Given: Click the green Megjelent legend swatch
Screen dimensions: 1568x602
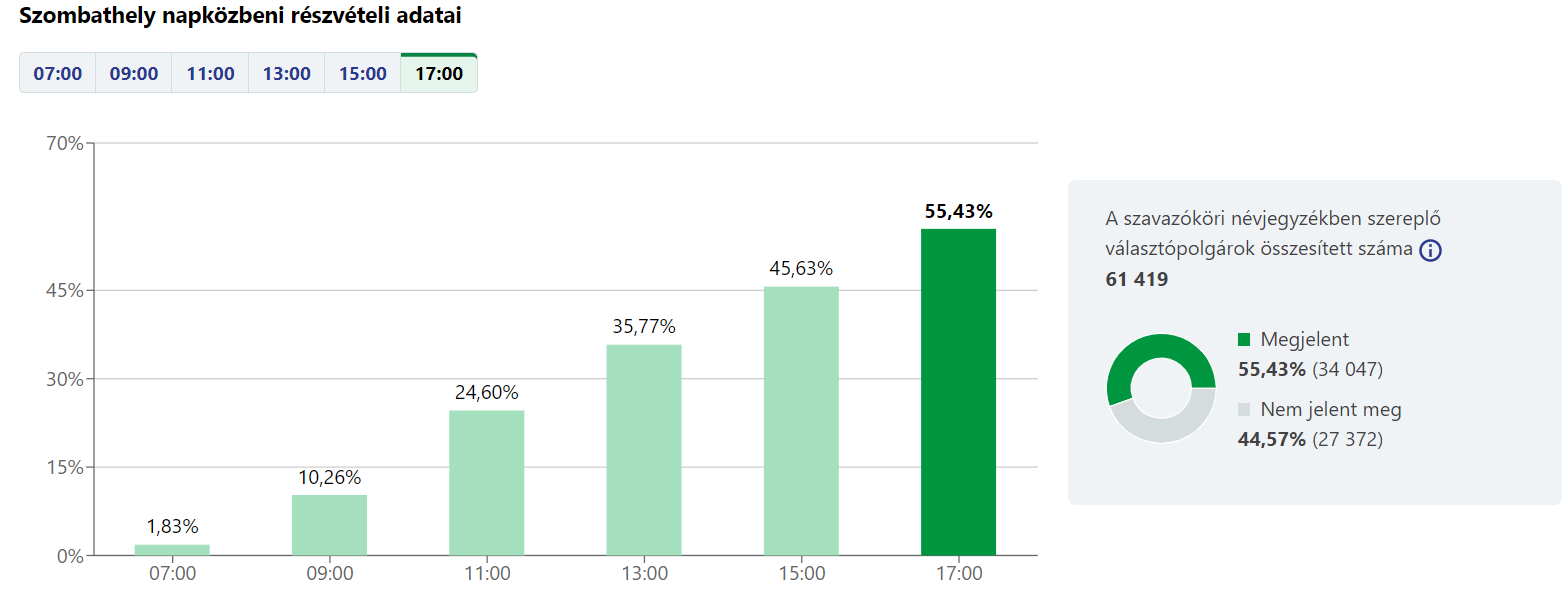Looking at the screenshot, I should tap(1244, 340).
